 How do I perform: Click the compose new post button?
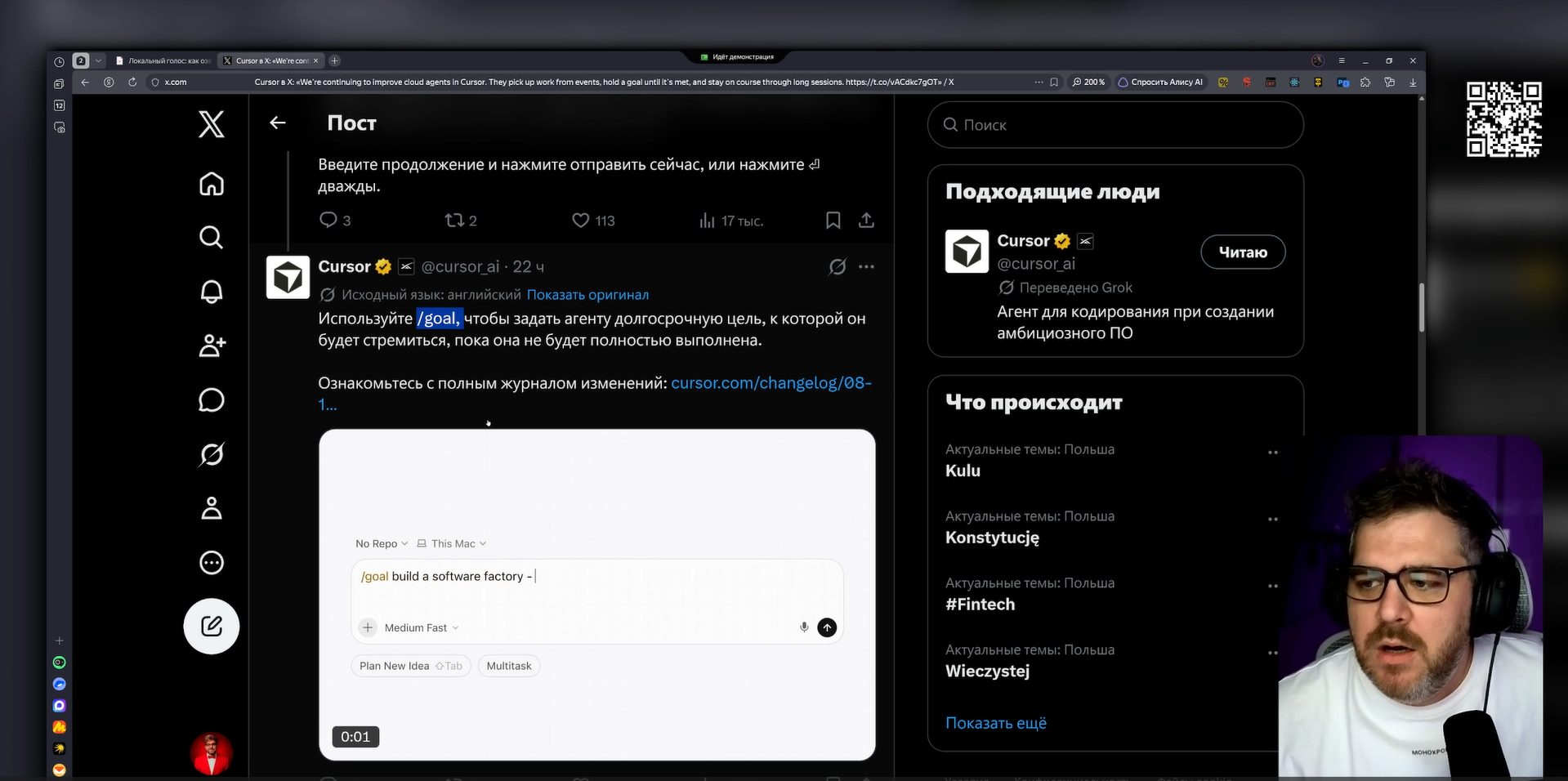[x=212, y=627]
